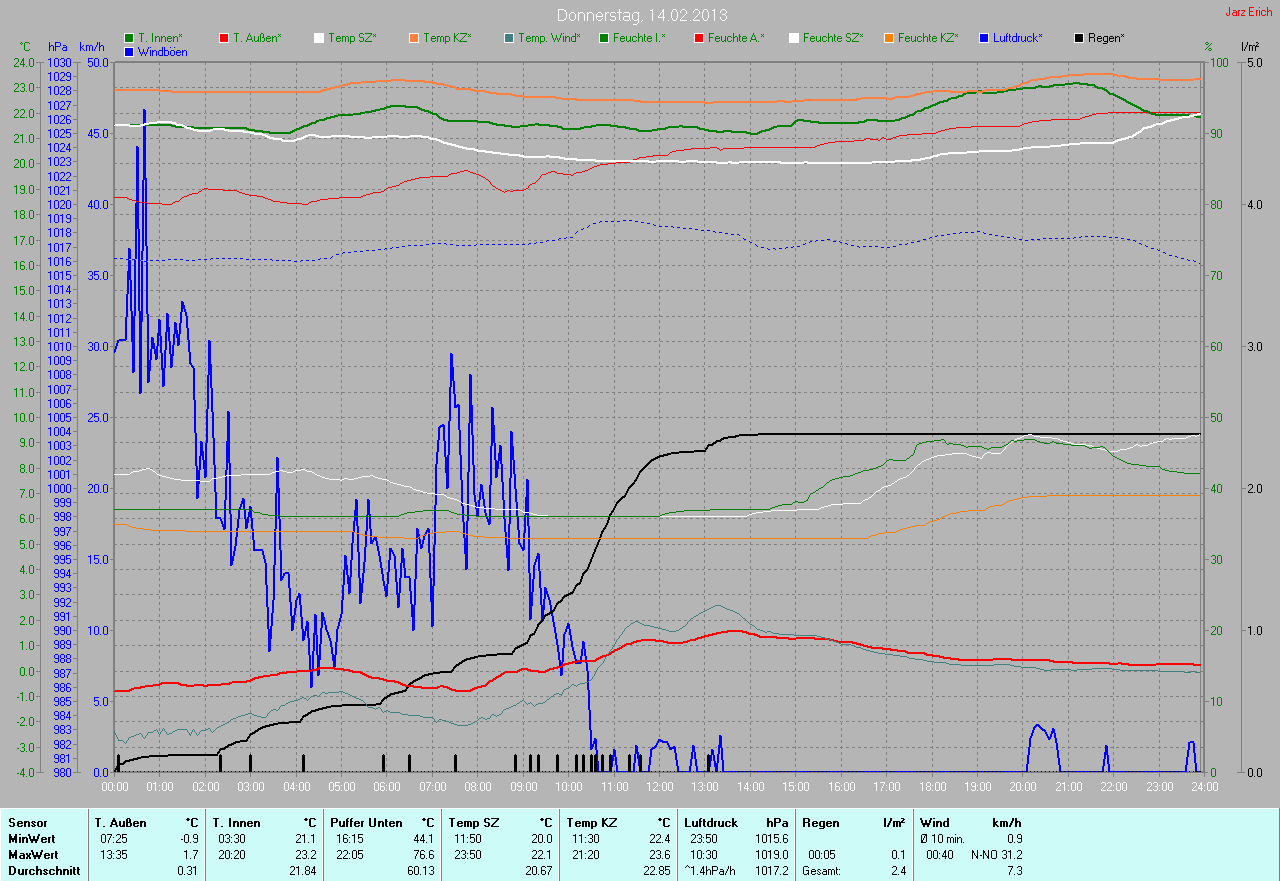
Task: Click the green Feuchte I. legend swatch
Action: click(603, 38)
